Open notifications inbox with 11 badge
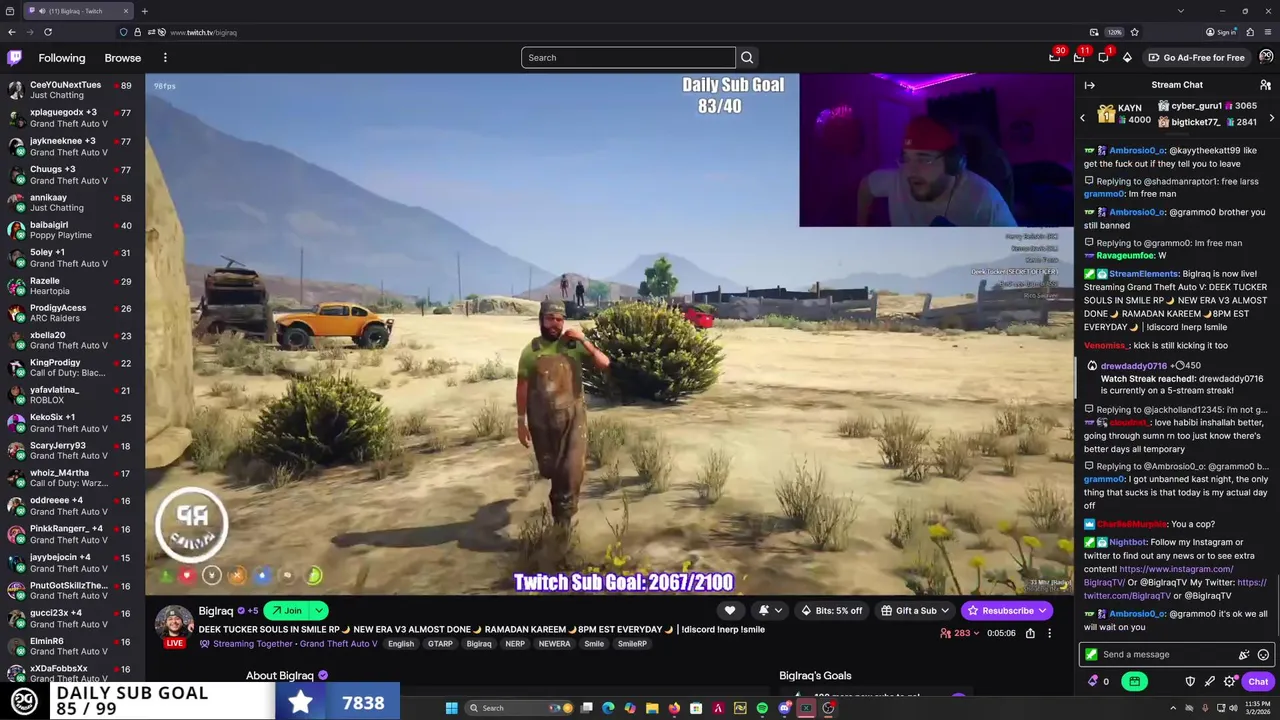This screenshot has height=720, width=1280. coord(1079,58)
